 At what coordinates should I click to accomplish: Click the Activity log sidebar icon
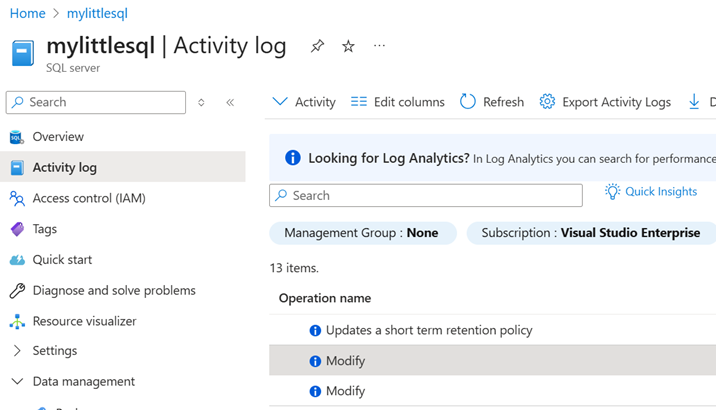17,168
